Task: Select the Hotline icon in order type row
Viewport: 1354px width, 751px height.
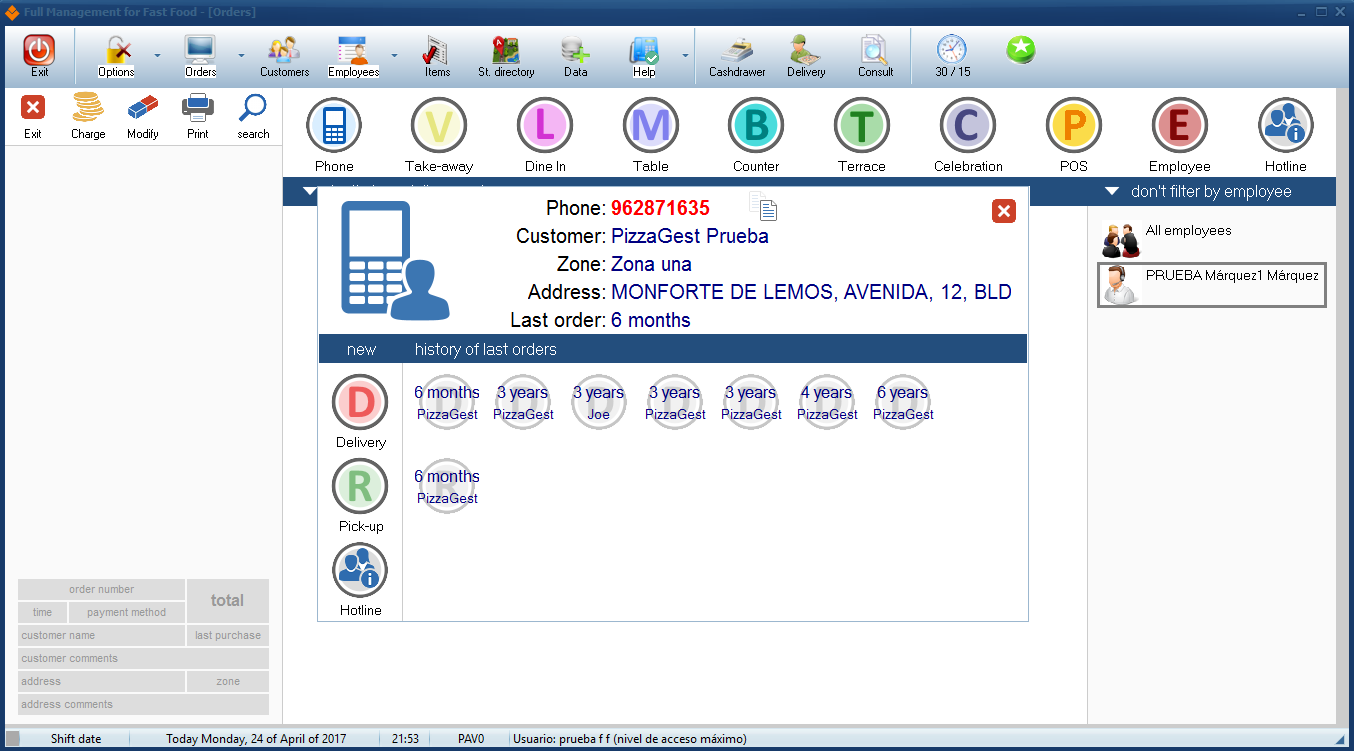Action: tap(1286, 126)
